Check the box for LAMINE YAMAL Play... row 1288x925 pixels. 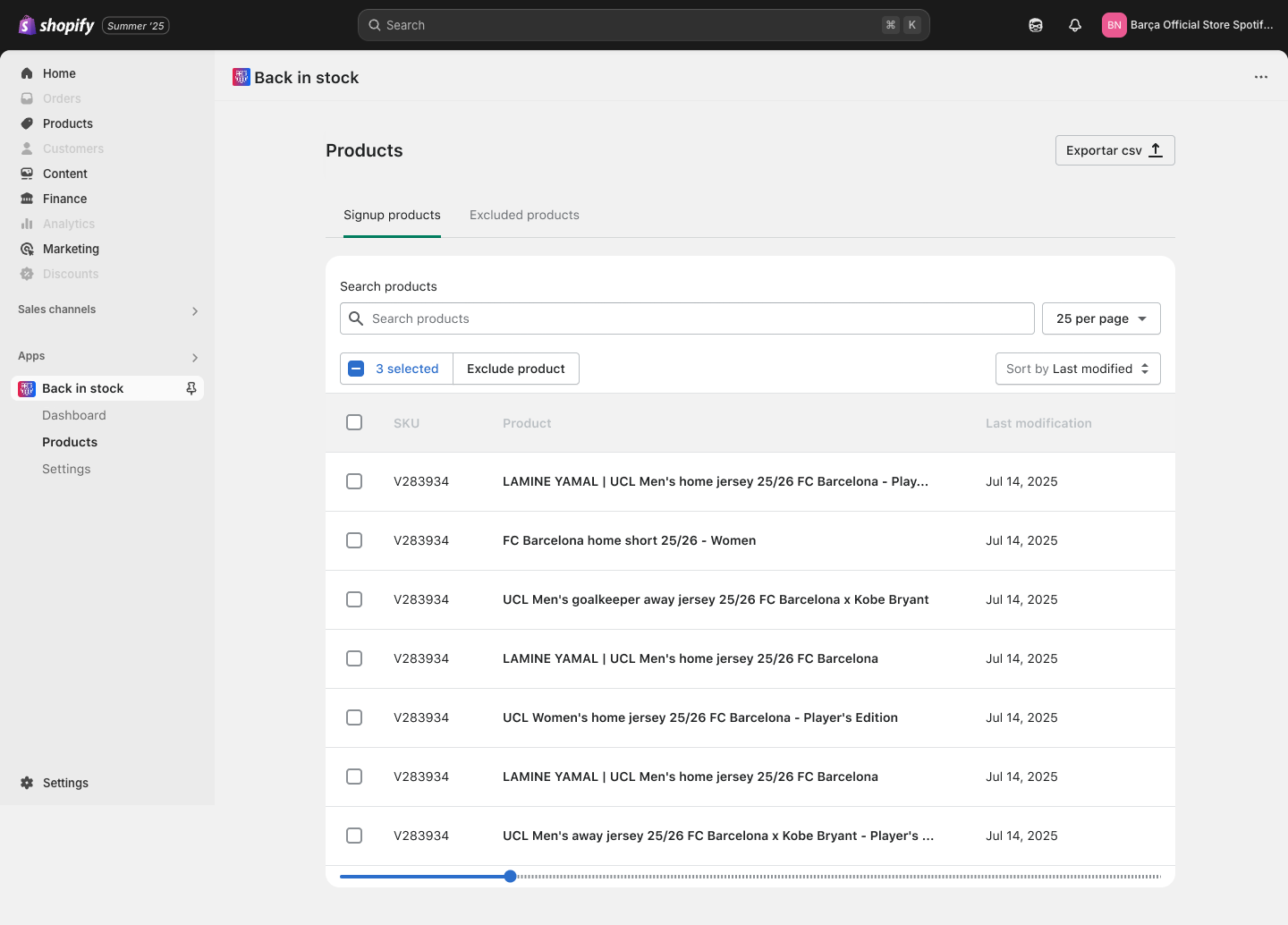coord(354,481)
